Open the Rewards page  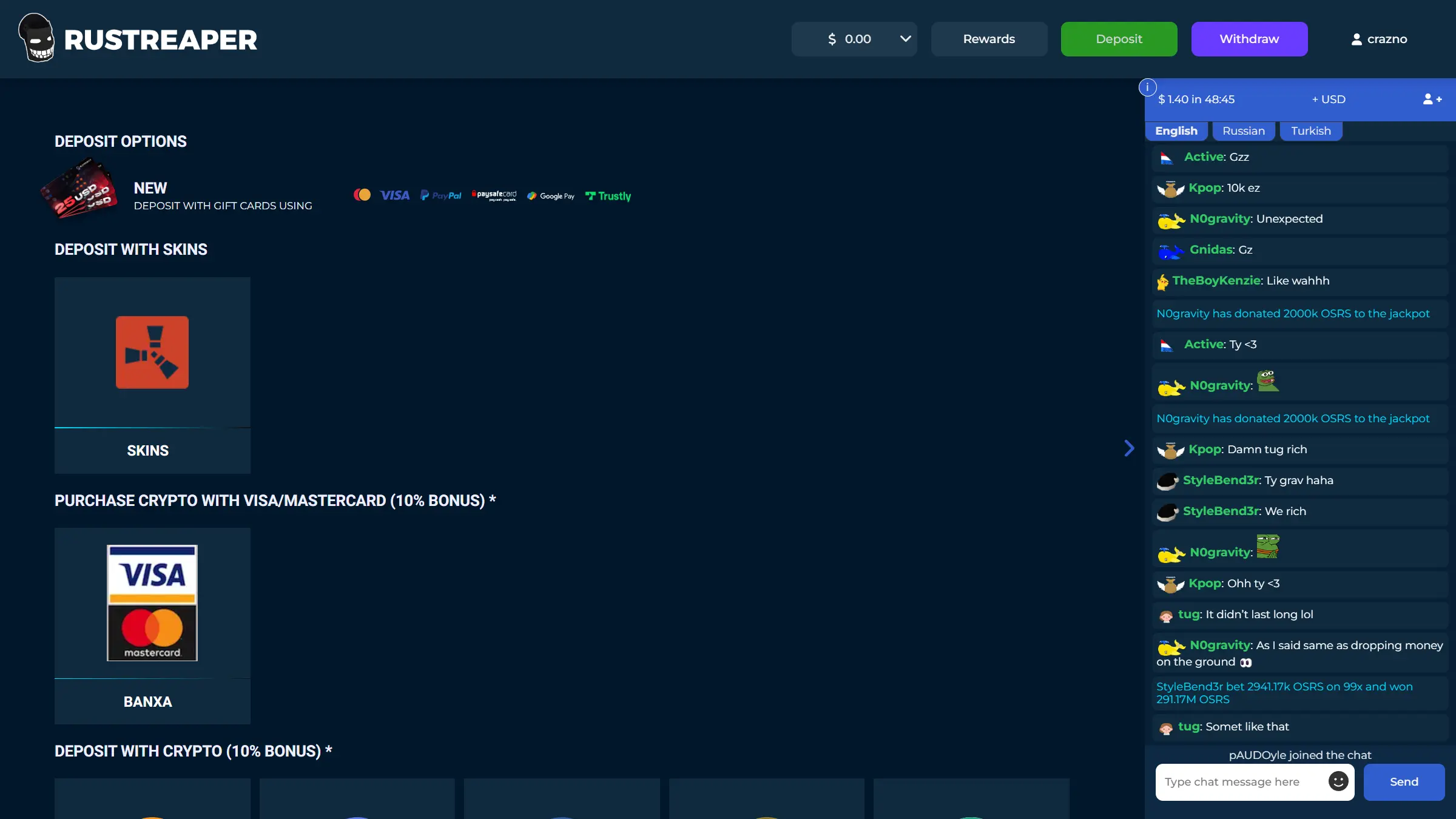coord(989,39)
